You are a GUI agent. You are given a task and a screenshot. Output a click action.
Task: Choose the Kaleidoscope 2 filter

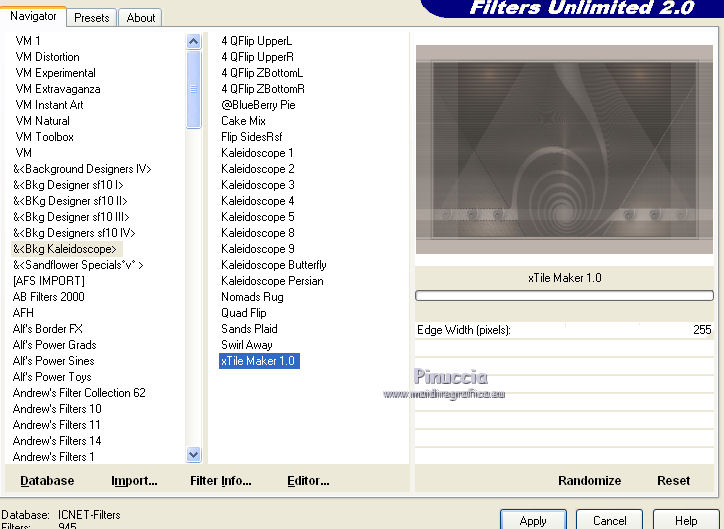[257, 169]
